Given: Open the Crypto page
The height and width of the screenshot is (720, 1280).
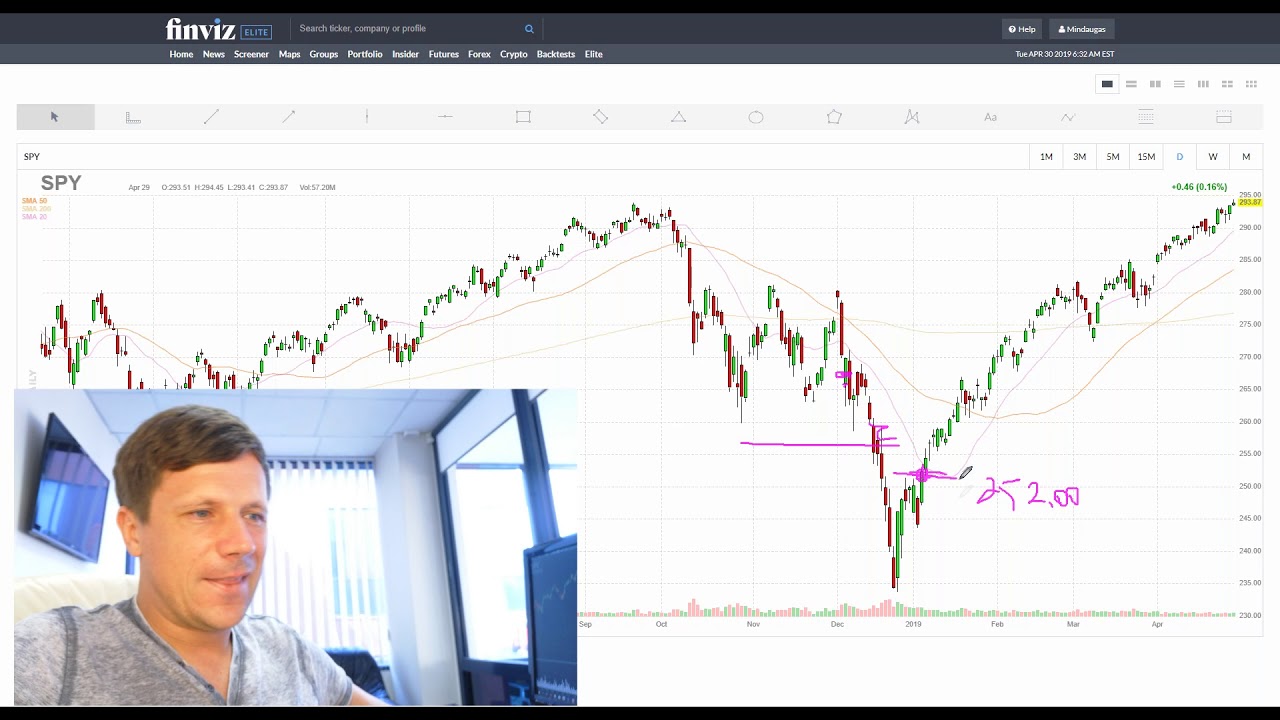Looking at the screenshot, I should click(513, 54).
